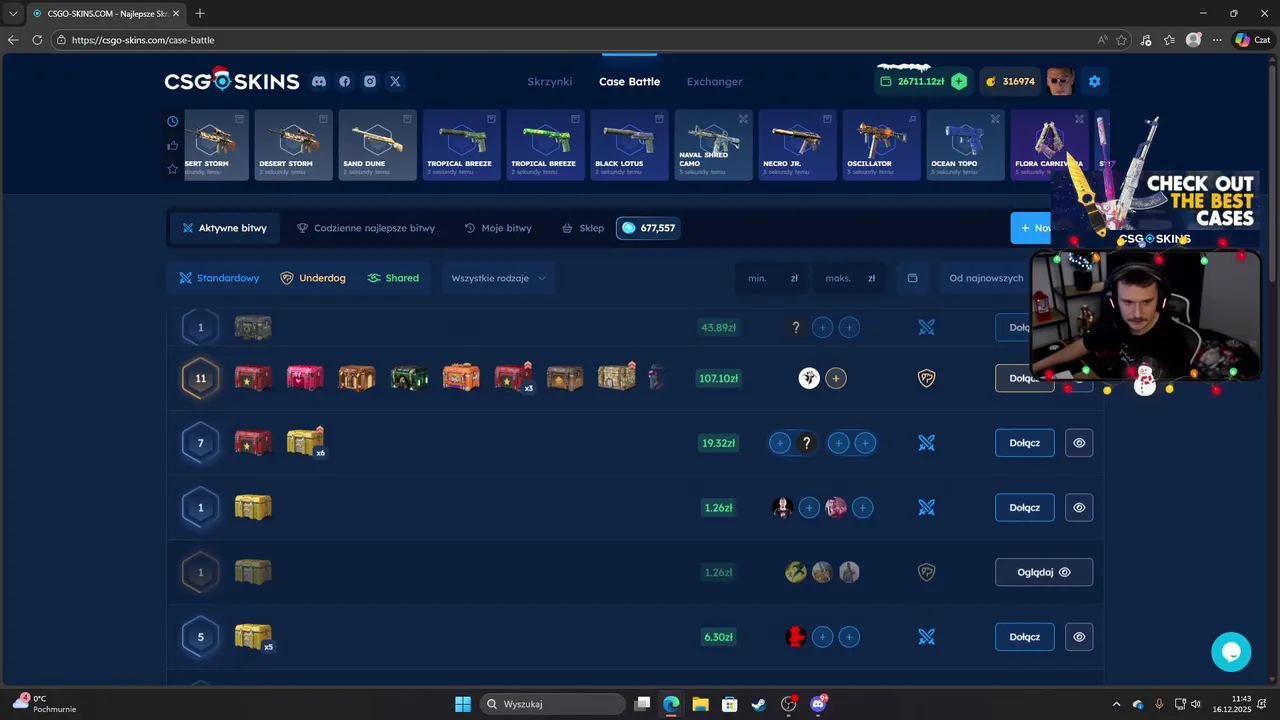Expand the Wszystkie rodzaje dropdown

(x=498, y=278)
